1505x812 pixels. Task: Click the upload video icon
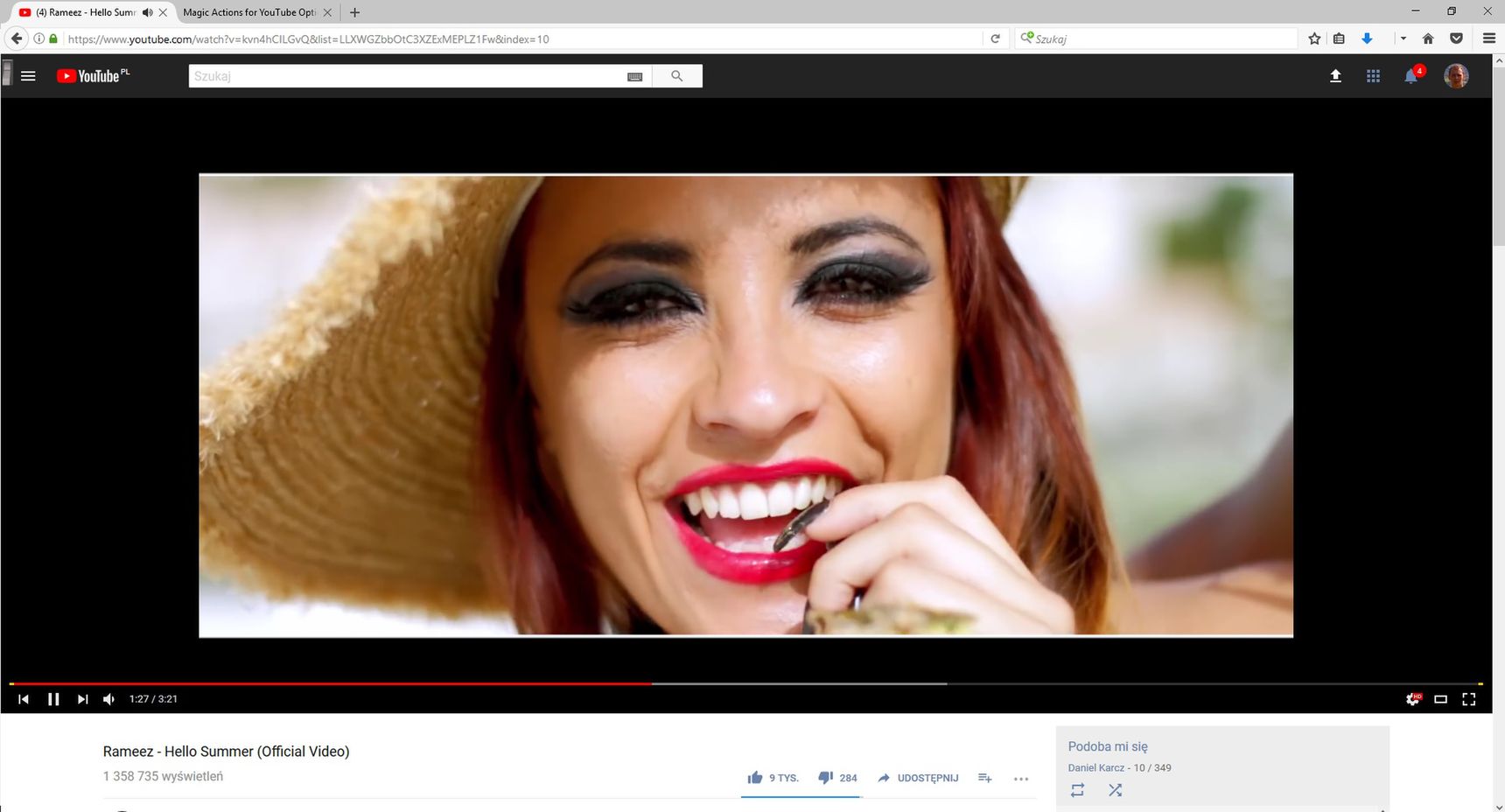(1335, 76)
